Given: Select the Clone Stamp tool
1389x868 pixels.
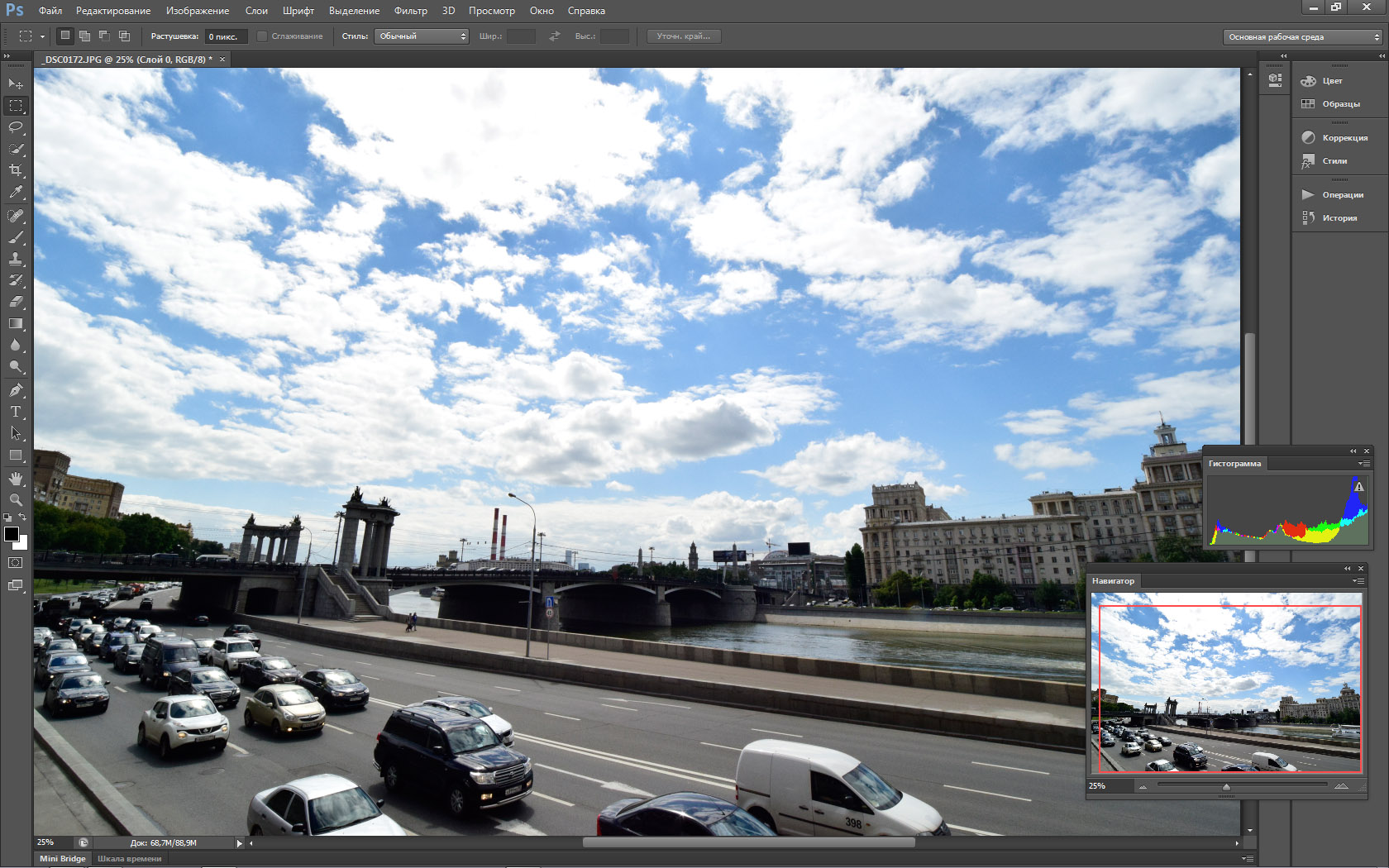Looking at the screenshot, I should [x=16, y=259].
